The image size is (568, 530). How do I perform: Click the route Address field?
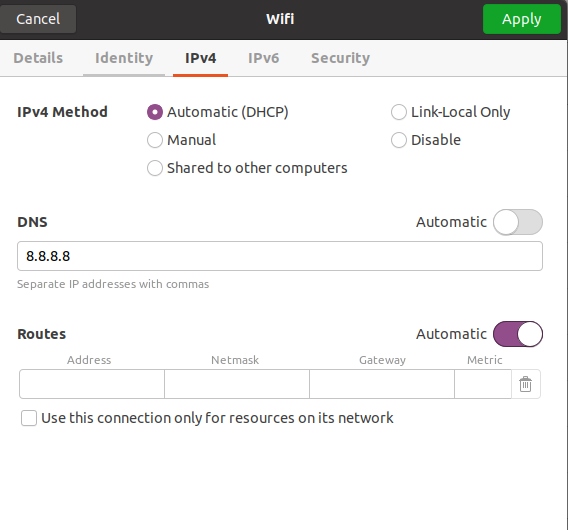pos(92,384)
